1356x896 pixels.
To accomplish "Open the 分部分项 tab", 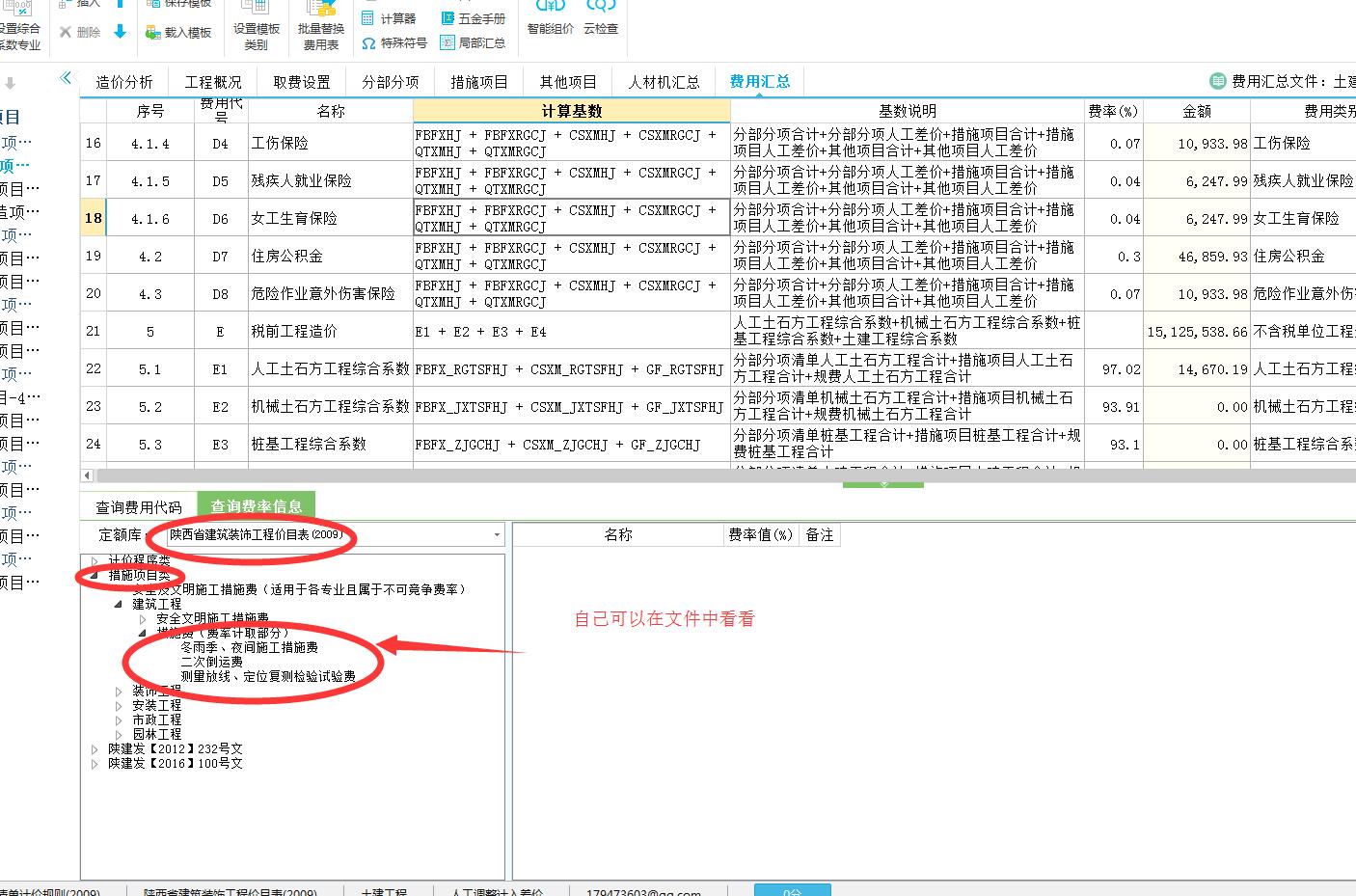I will coord(391,82).
